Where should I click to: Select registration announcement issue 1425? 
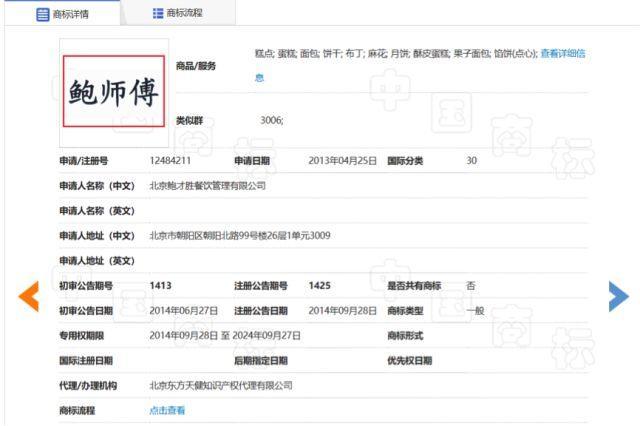pyautogui.click(x=320, y=286)
